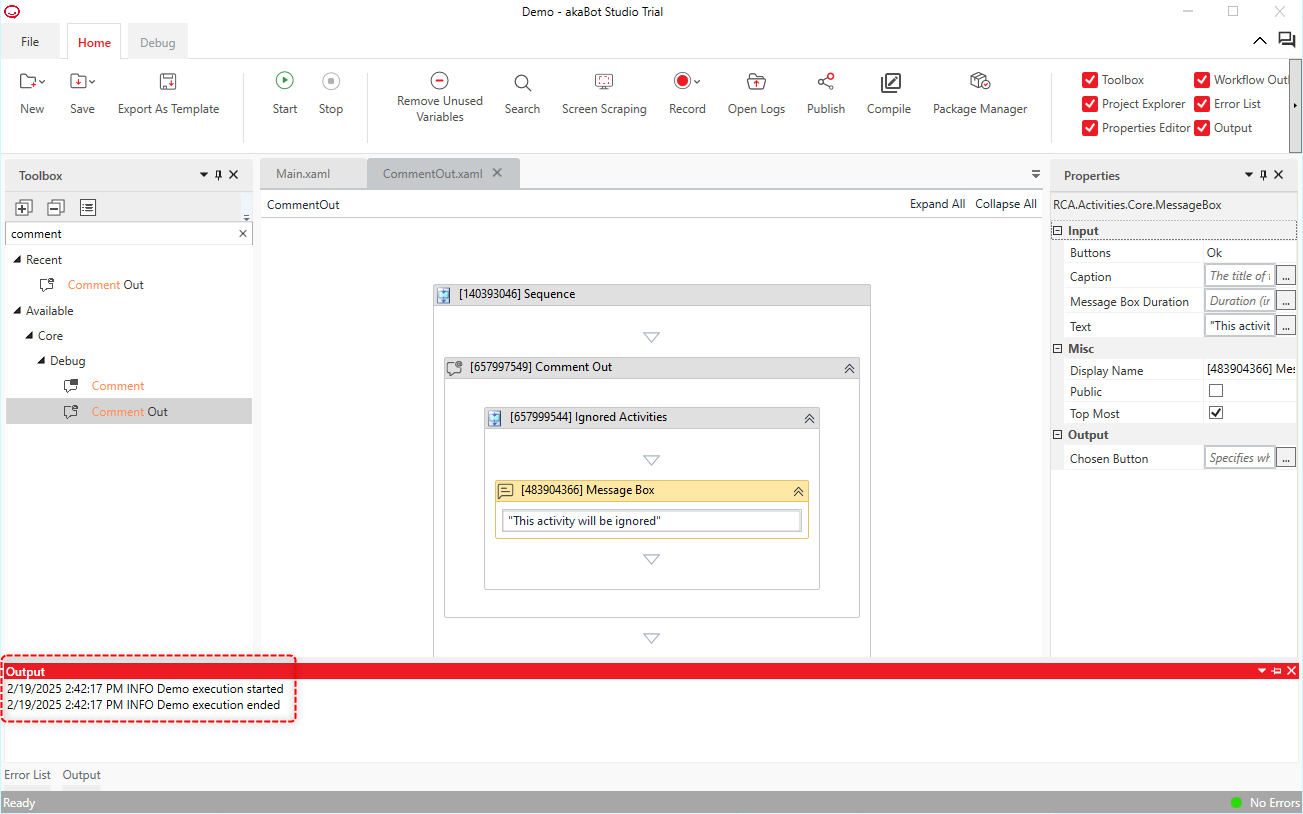
Task: Clear the toolbox search text
Action: click(x=242, y=234)
